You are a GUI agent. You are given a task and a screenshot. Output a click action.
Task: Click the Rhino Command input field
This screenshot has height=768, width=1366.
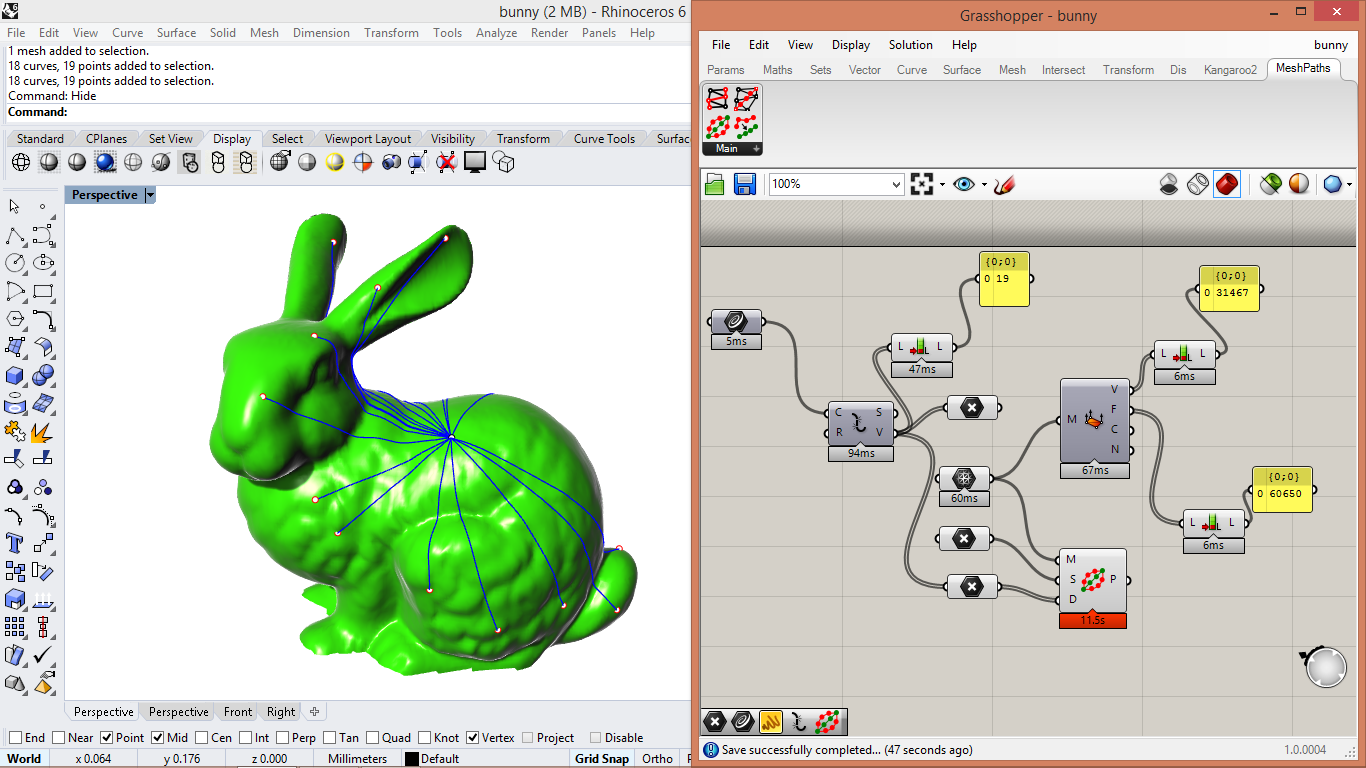tap(380, 111)
